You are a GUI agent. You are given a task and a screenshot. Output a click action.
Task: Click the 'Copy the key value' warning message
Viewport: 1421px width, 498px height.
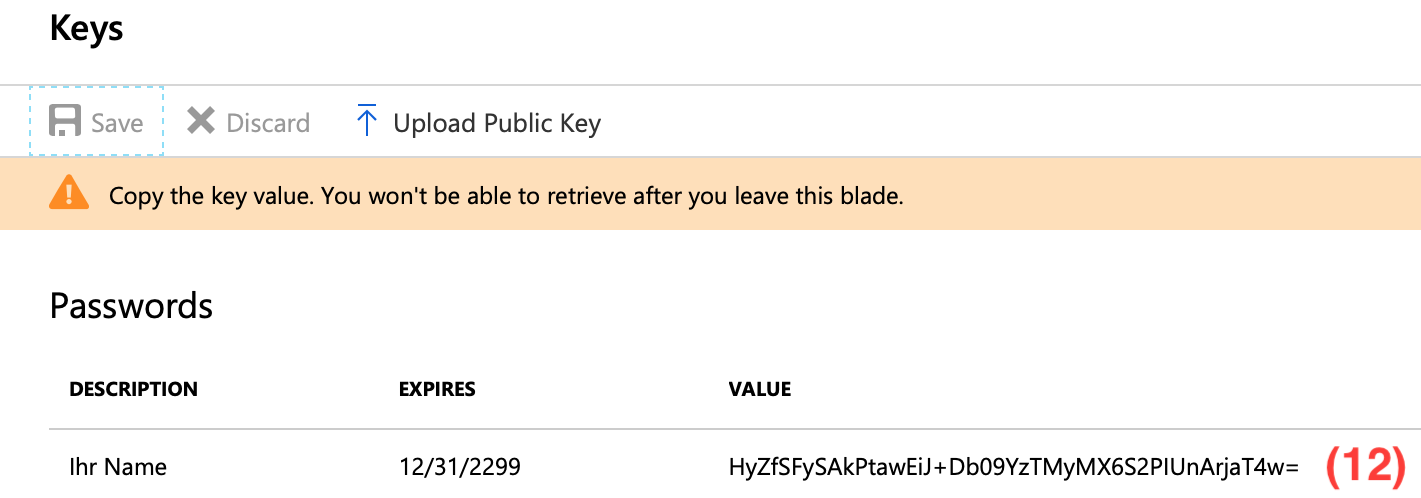coord(506,196)
